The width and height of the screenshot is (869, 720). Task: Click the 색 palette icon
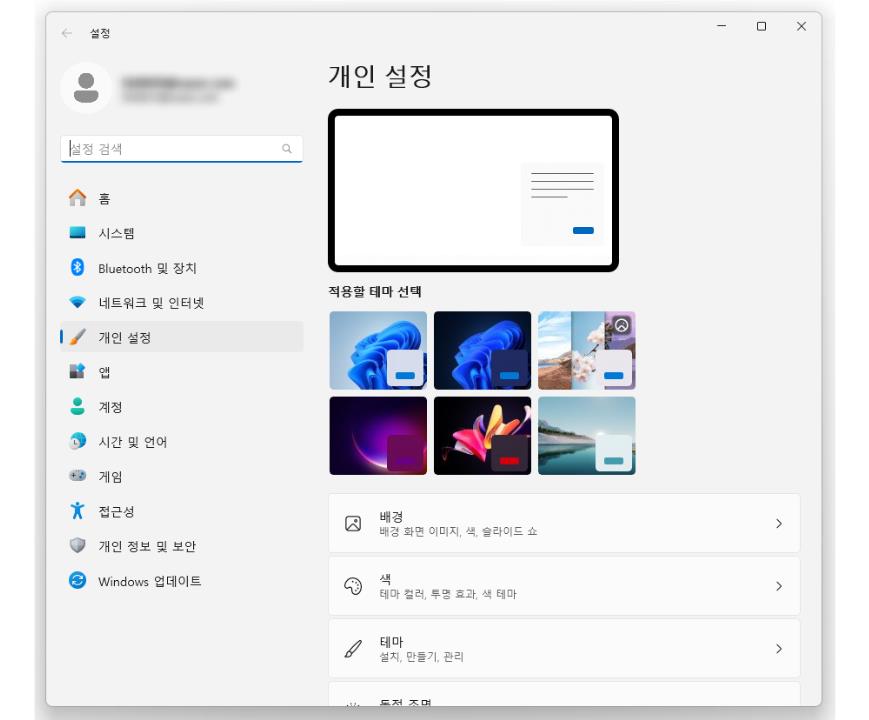click(x=353, y=586)
